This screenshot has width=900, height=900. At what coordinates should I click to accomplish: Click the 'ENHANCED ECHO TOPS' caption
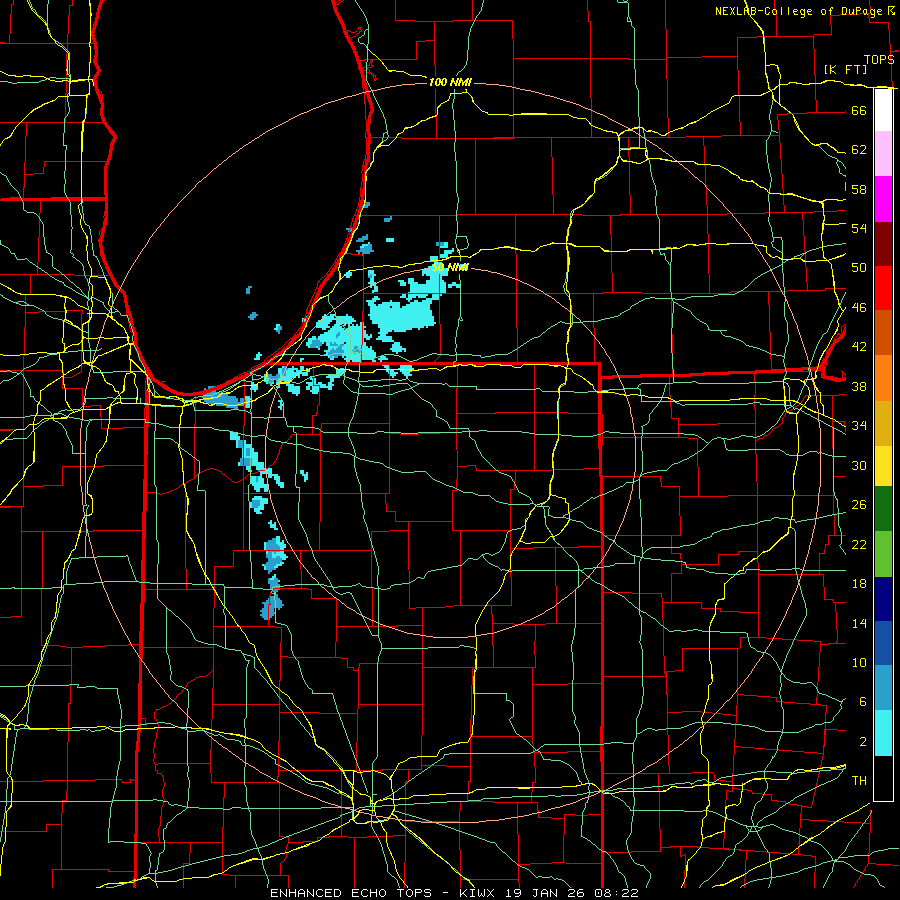pyautogui.click(x=351, y=893)
